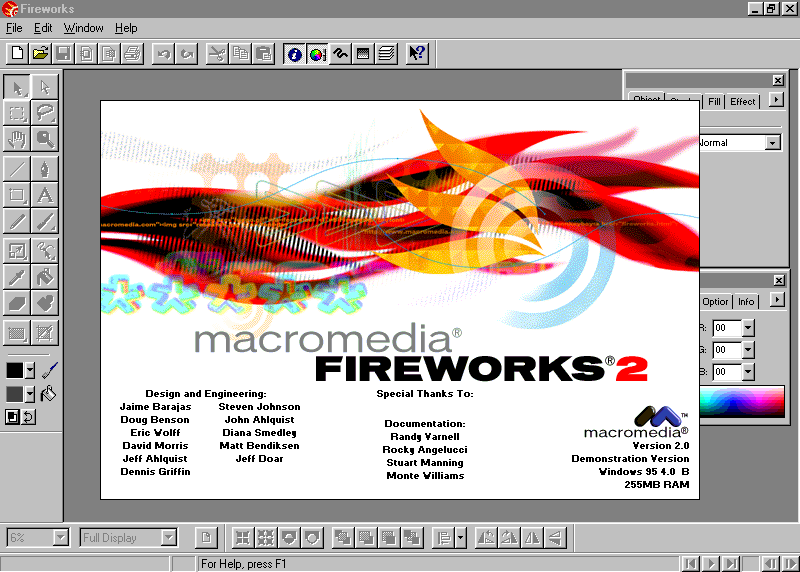
Task: Open the stroke color swatch dropdown arrow
Action: pos(30,370)
